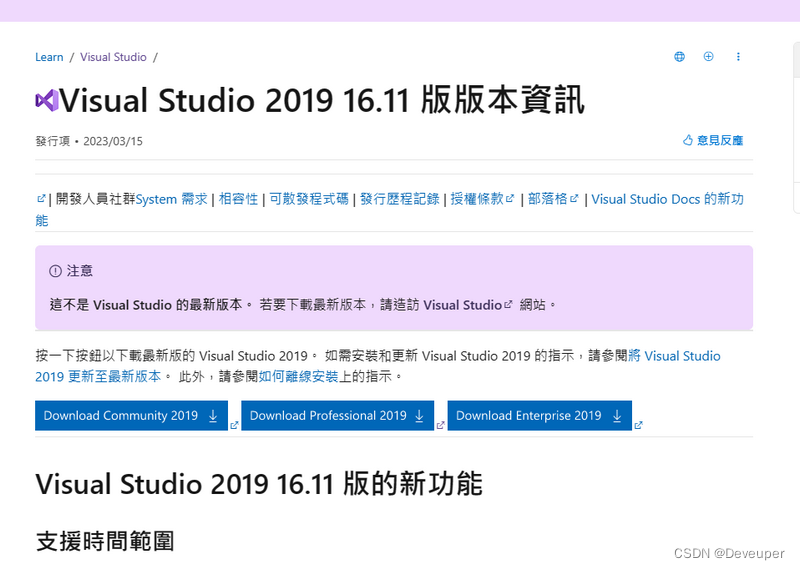Open the 如何離線安裝 link
The width and height of the screenshot is (800, 570).
click(298, 377)
